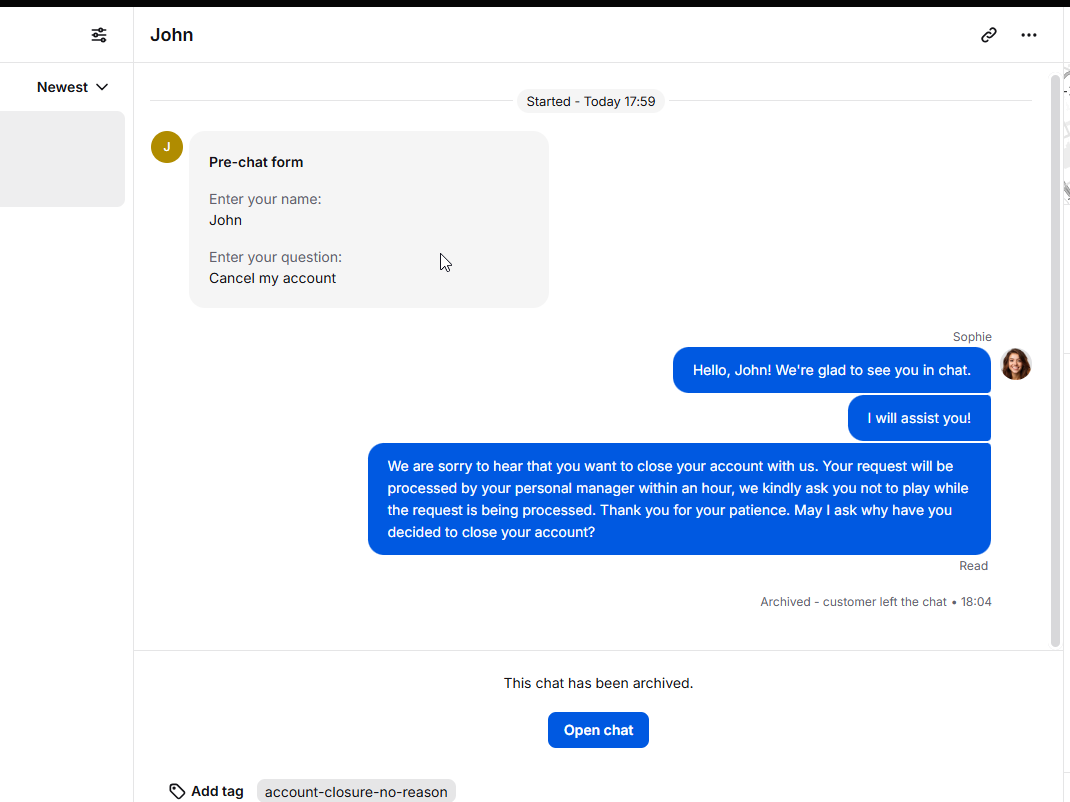Screen dimensions: 1070x802
Task: Copy the chat link icon
Action: tap(989, 35)
